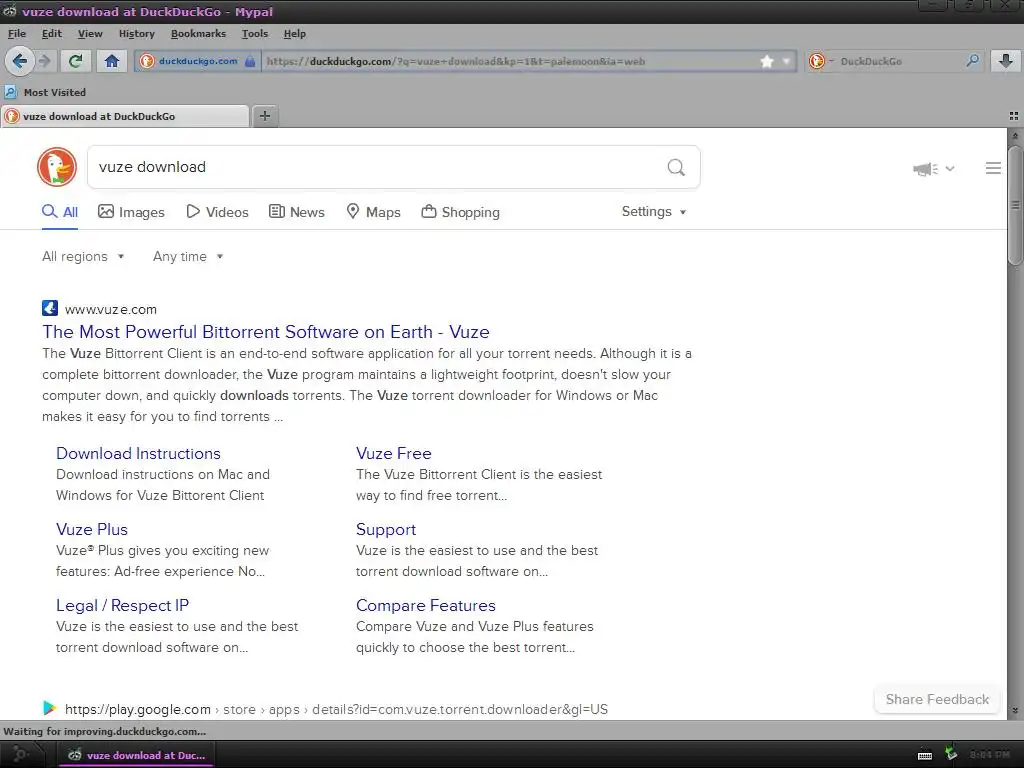1024x768 pixels.
Task: Select the vuze download at DuckDuckGo tab
Action: [x=125, y=116]
